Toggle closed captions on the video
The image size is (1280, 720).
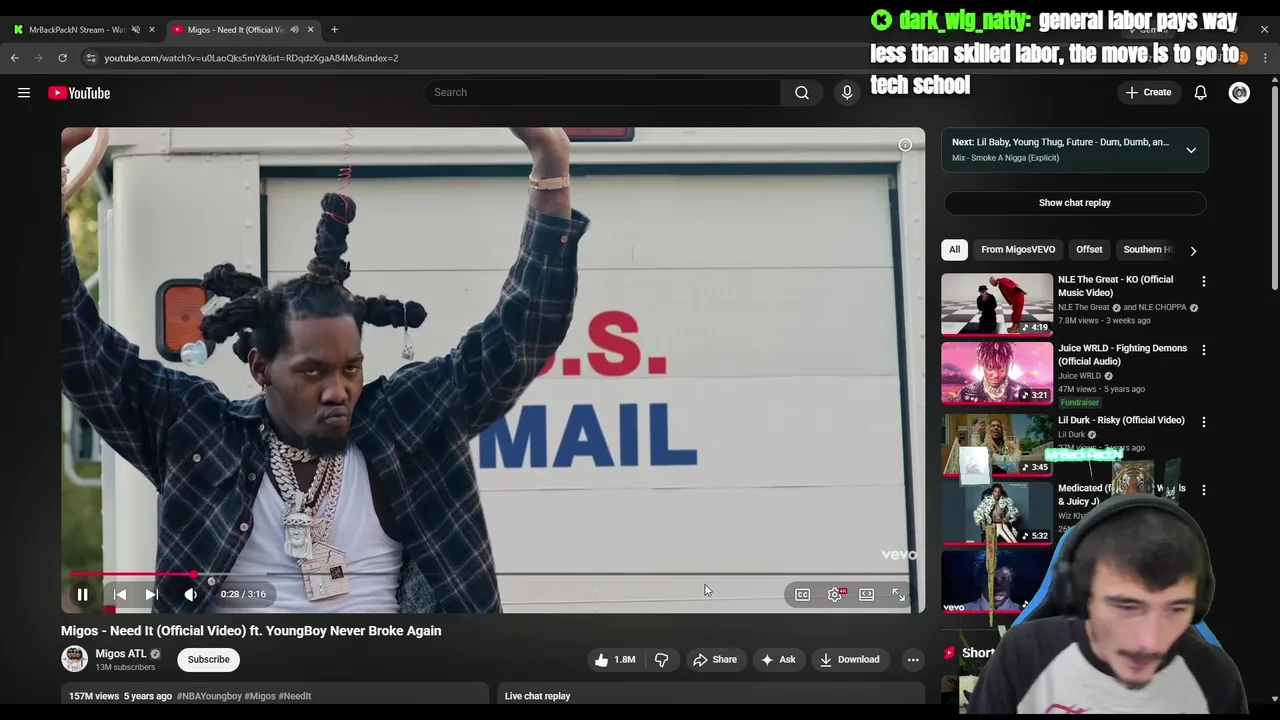[x=802, y=595]
